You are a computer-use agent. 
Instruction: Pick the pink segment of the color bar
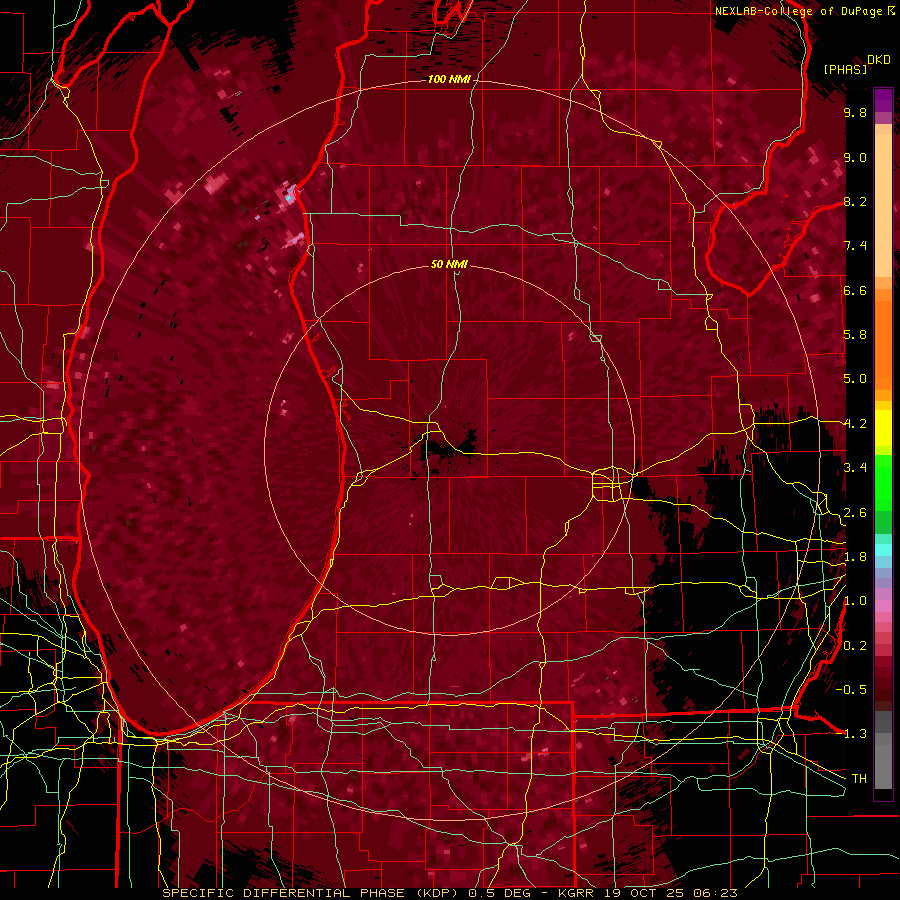[x=883, y=606]
